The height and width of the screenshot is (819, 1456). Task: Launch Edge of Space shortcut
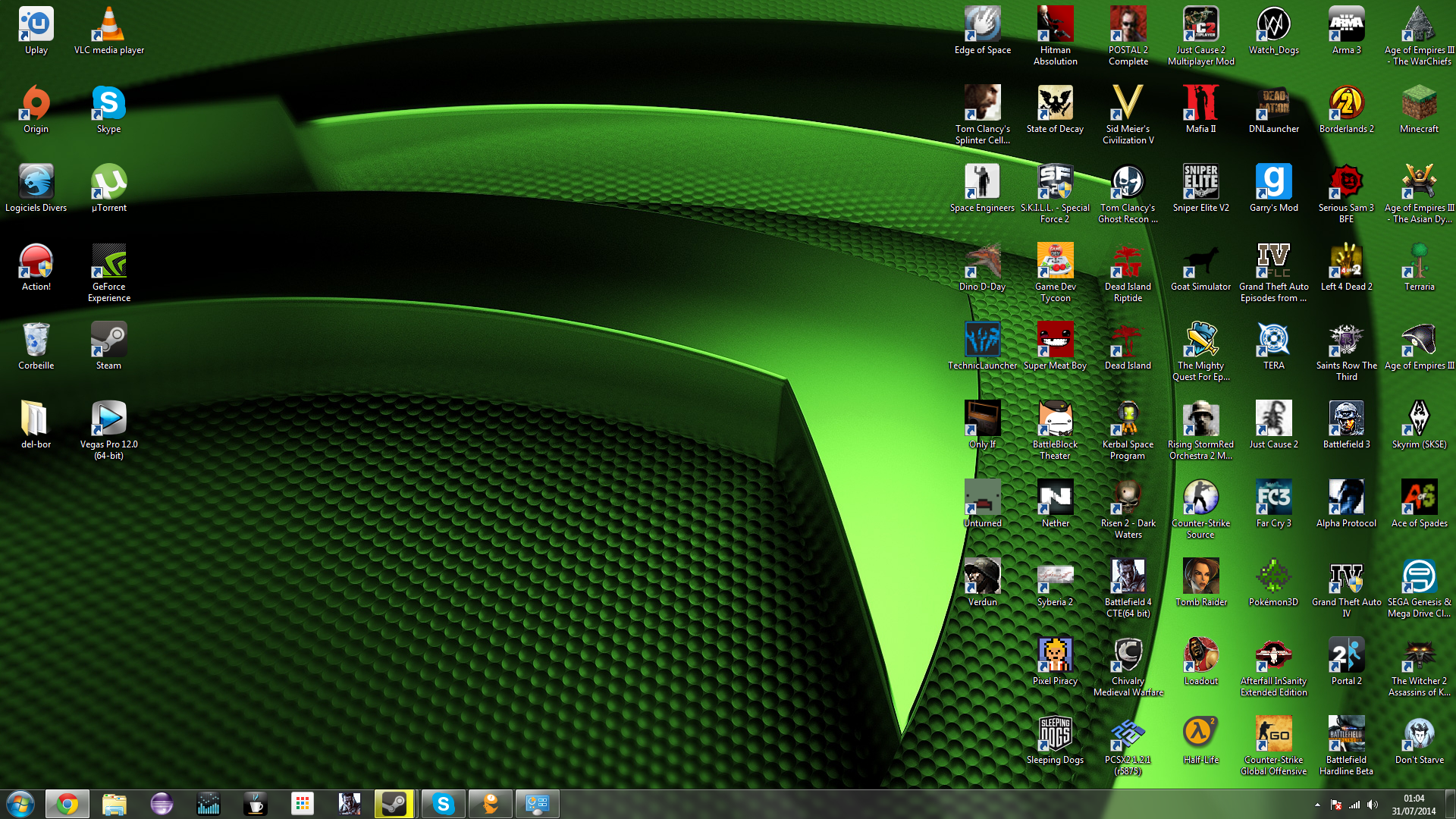point(982,31)
